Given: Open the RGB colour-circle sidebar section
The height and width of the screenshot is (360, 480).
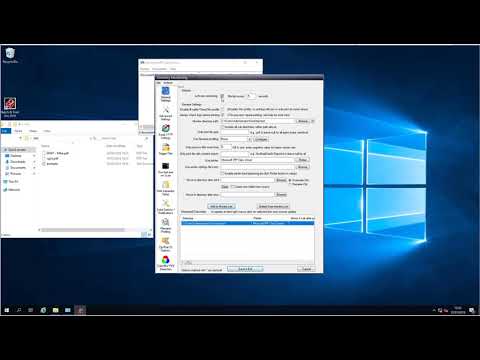Looking at the screenshot, I should 166,263.
